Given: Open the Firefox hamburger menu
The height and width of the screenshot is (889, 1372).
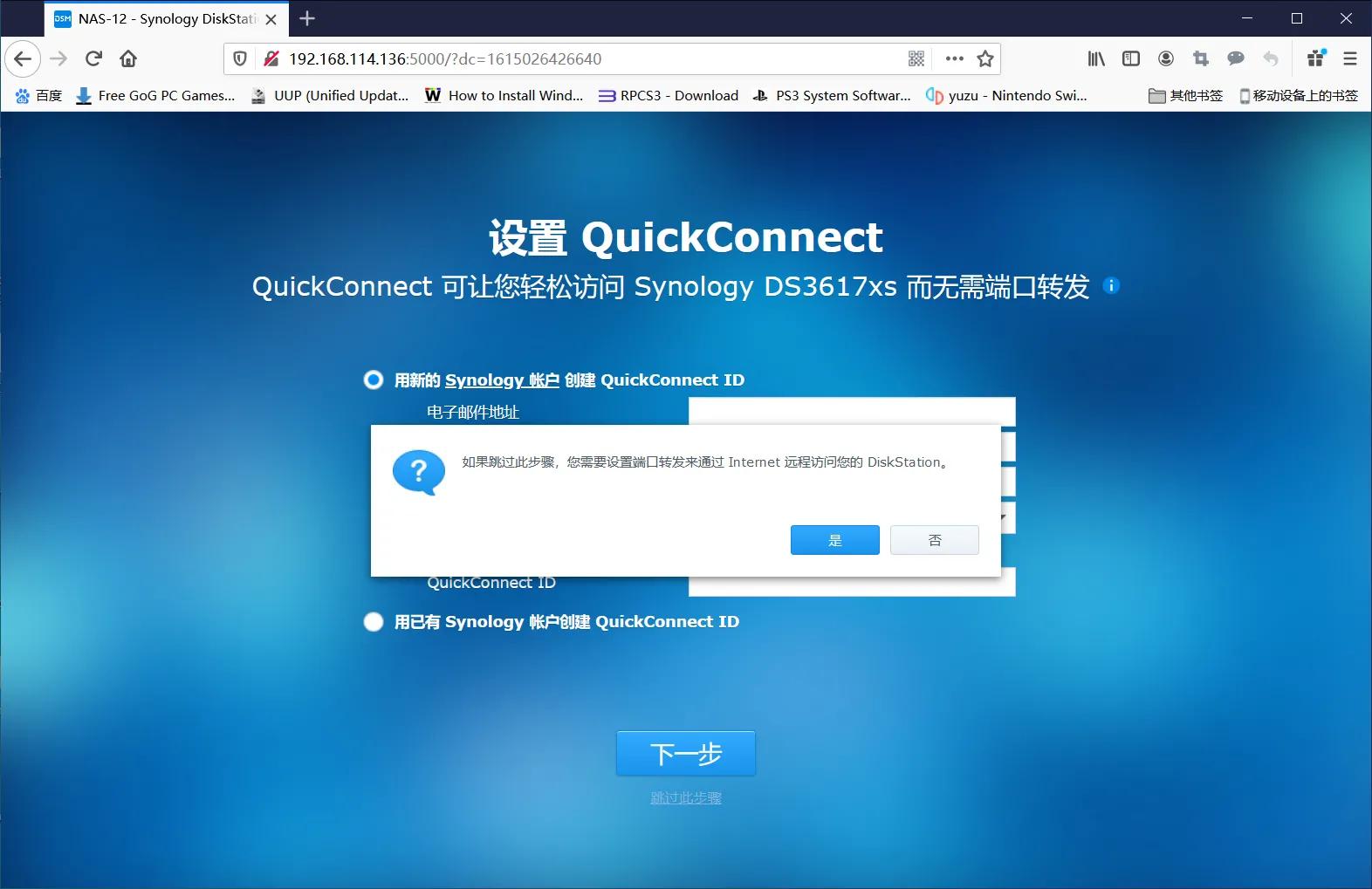Looking at the screenshot, I should point(1350,58).
